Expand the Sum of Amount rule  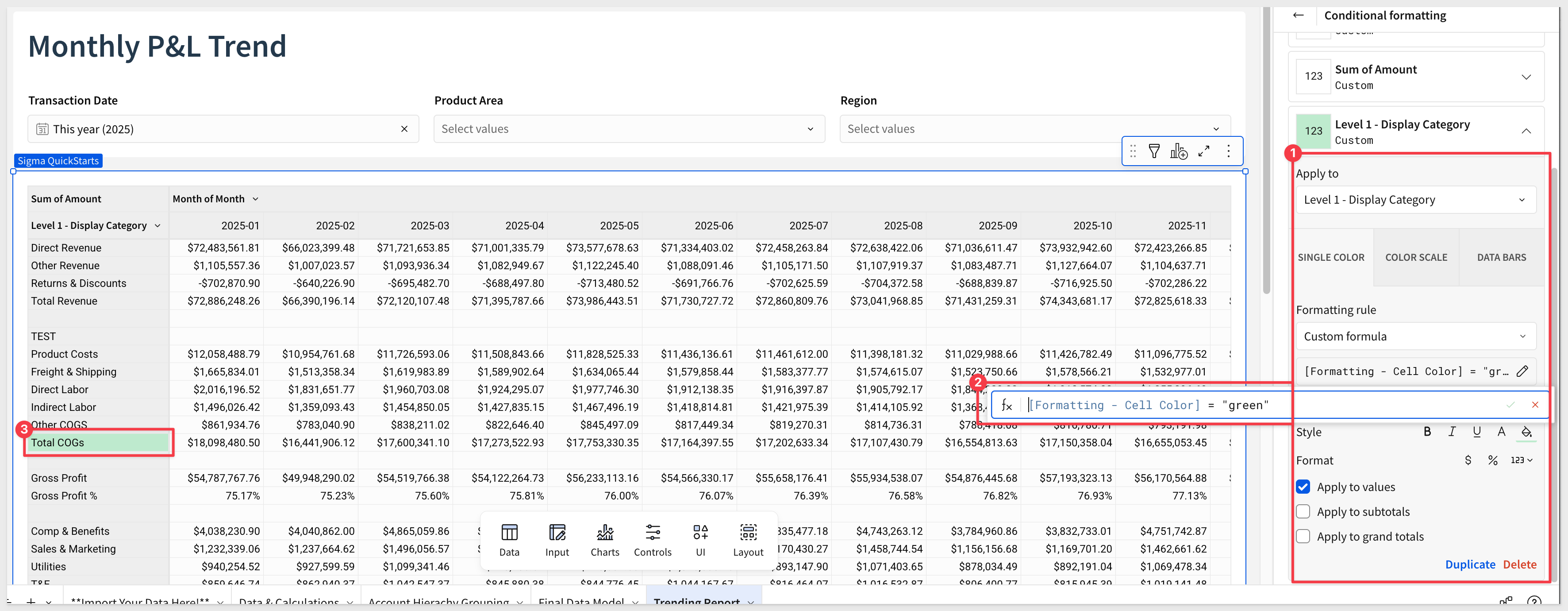1526,77
